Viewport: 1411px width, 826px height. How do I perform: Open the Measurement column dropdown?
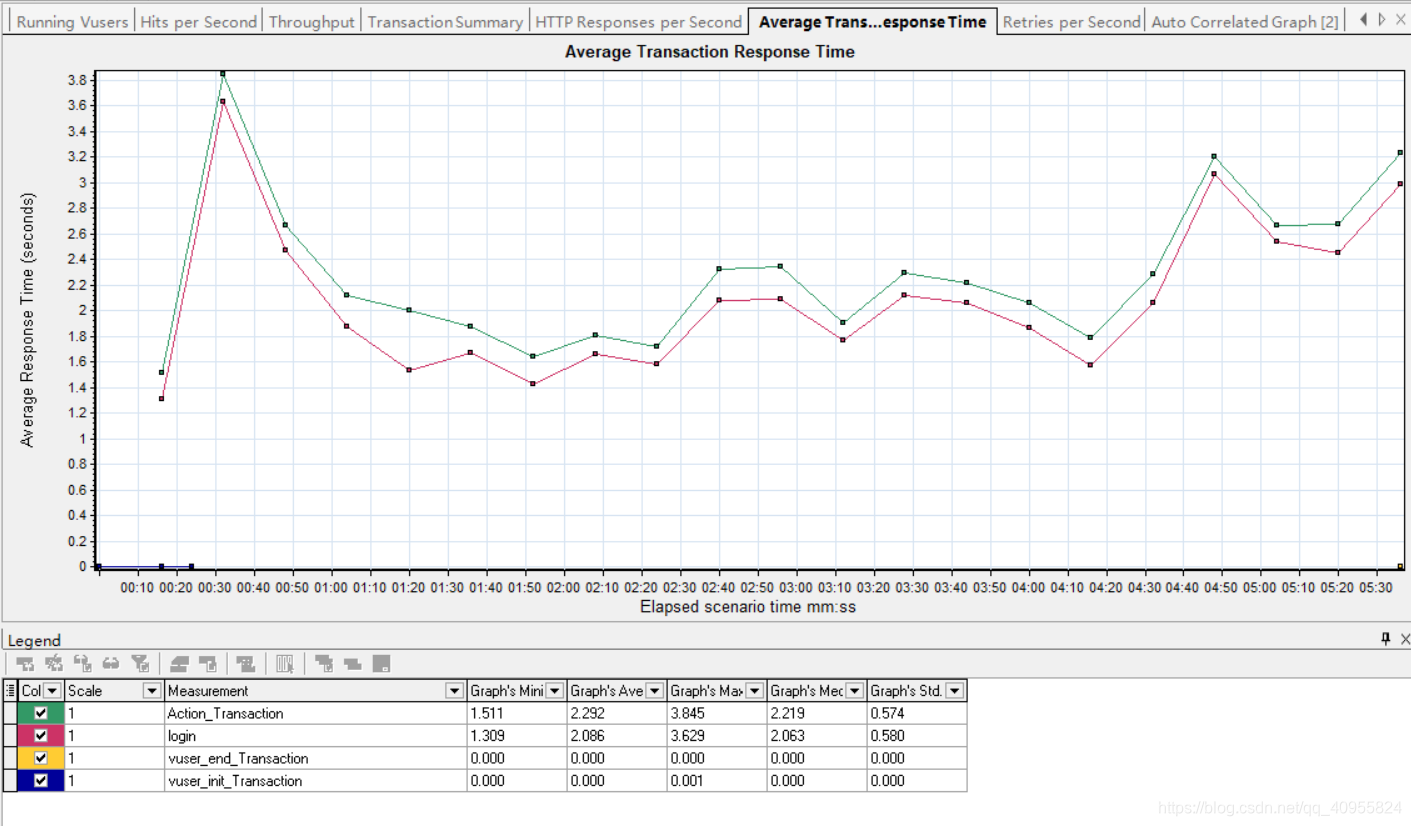[454, 690]
